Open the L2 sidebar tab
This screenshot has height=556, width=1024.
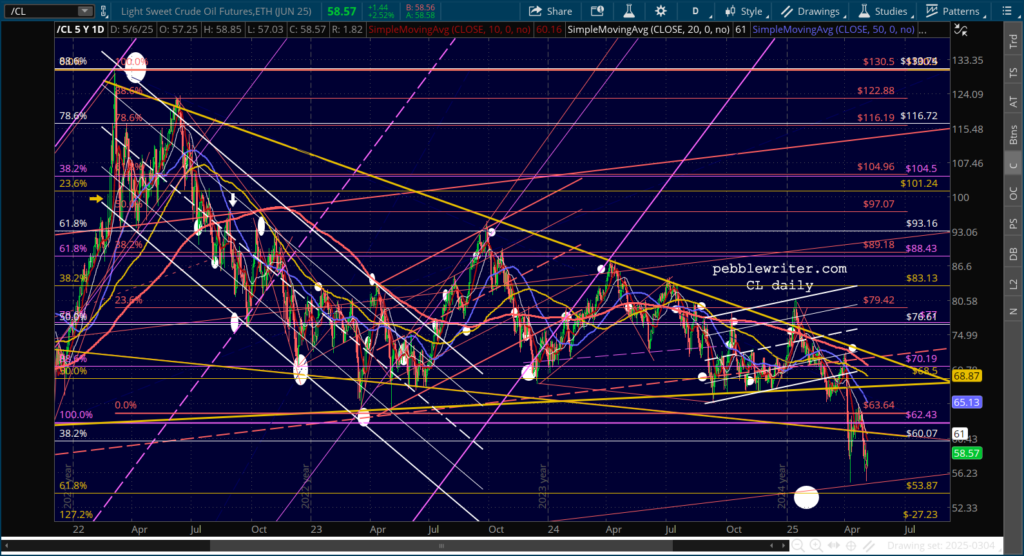click(1013, 284)
